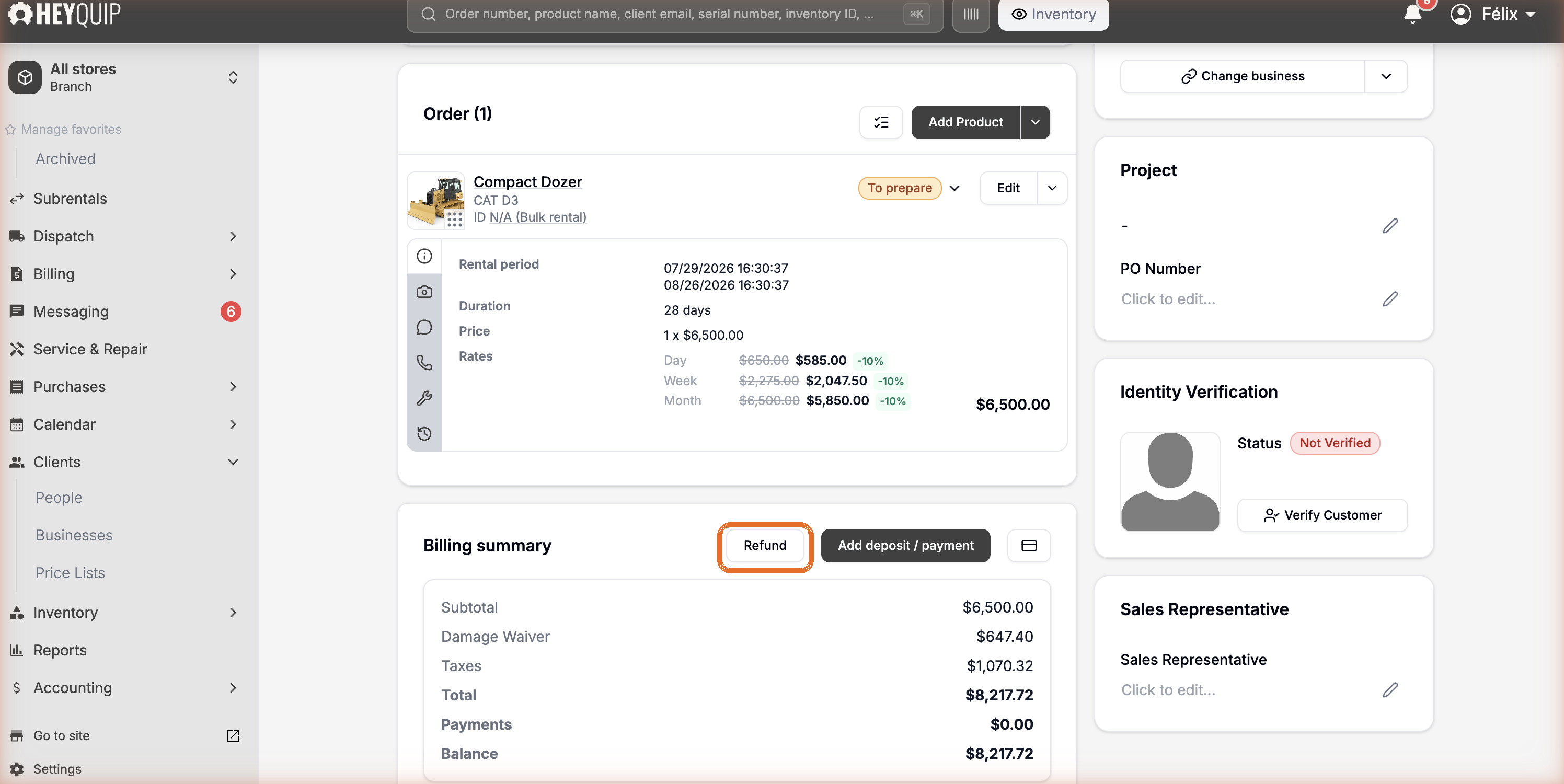Open the Félix user account menu
1564x784 pixels.
(1493, 14)
